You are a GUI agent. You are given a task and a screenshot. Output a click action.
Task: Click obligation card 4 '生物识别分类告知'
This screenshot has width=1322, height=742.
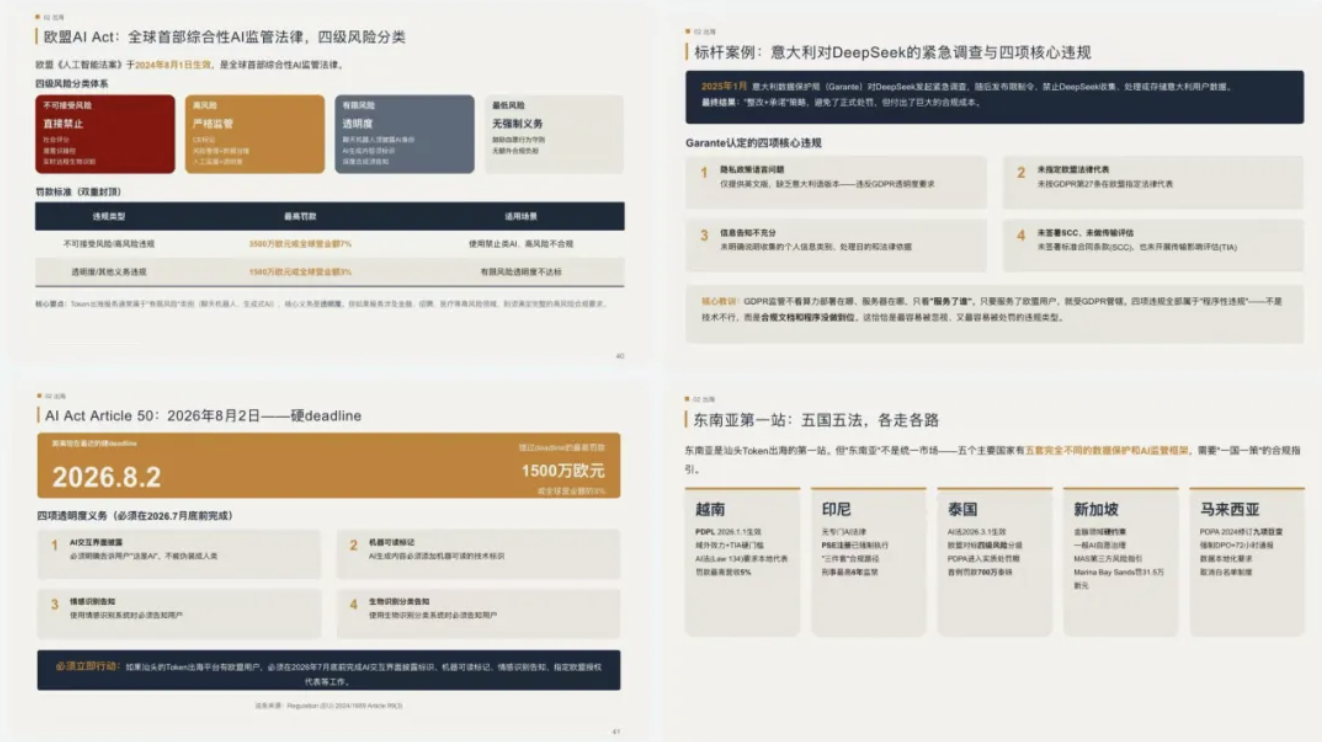click(x=478, y=613)
